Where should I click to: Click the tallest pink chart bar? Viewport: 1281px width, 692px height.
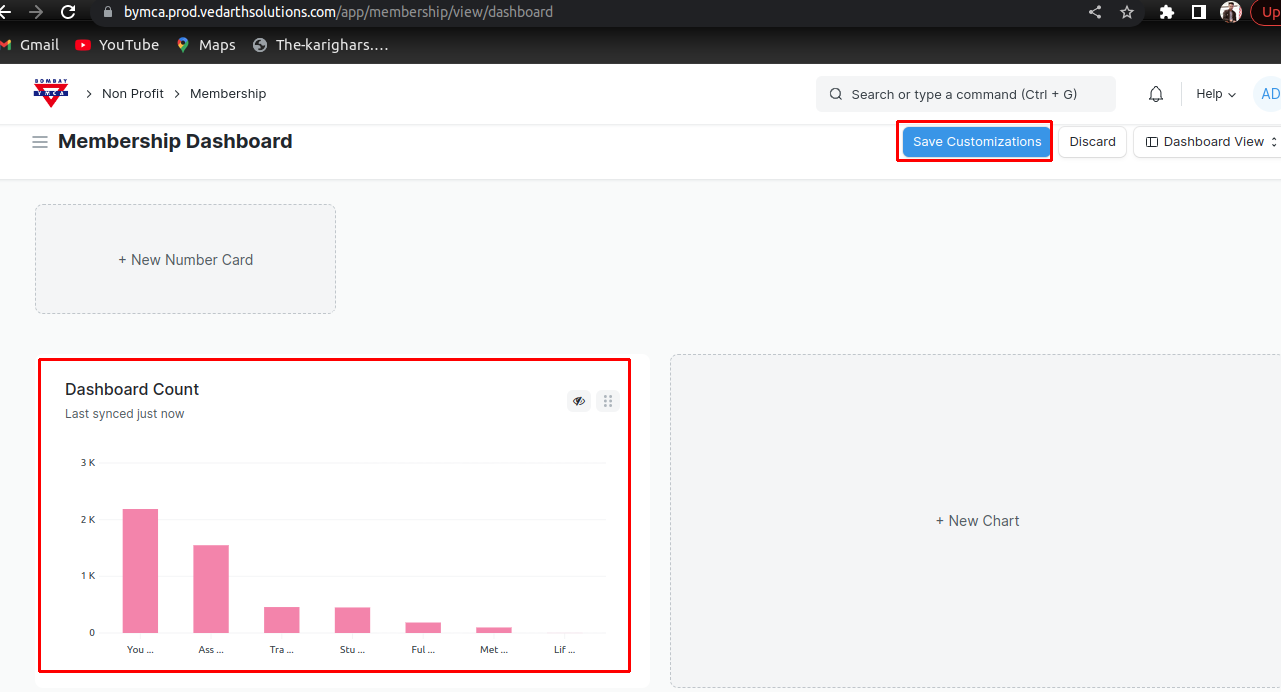[x=140, y=570]
